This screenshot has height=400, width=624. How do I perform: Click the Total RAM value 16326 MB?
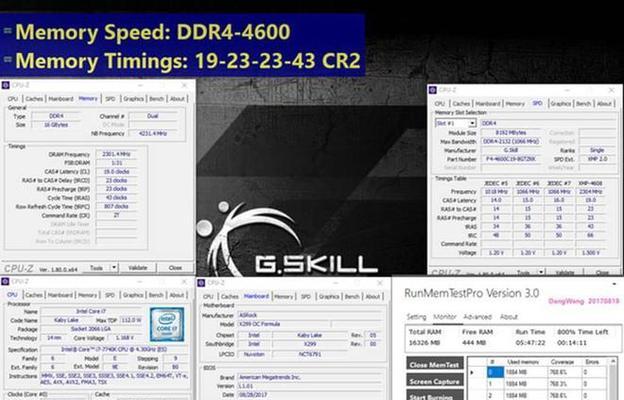(x=425, y=343)
